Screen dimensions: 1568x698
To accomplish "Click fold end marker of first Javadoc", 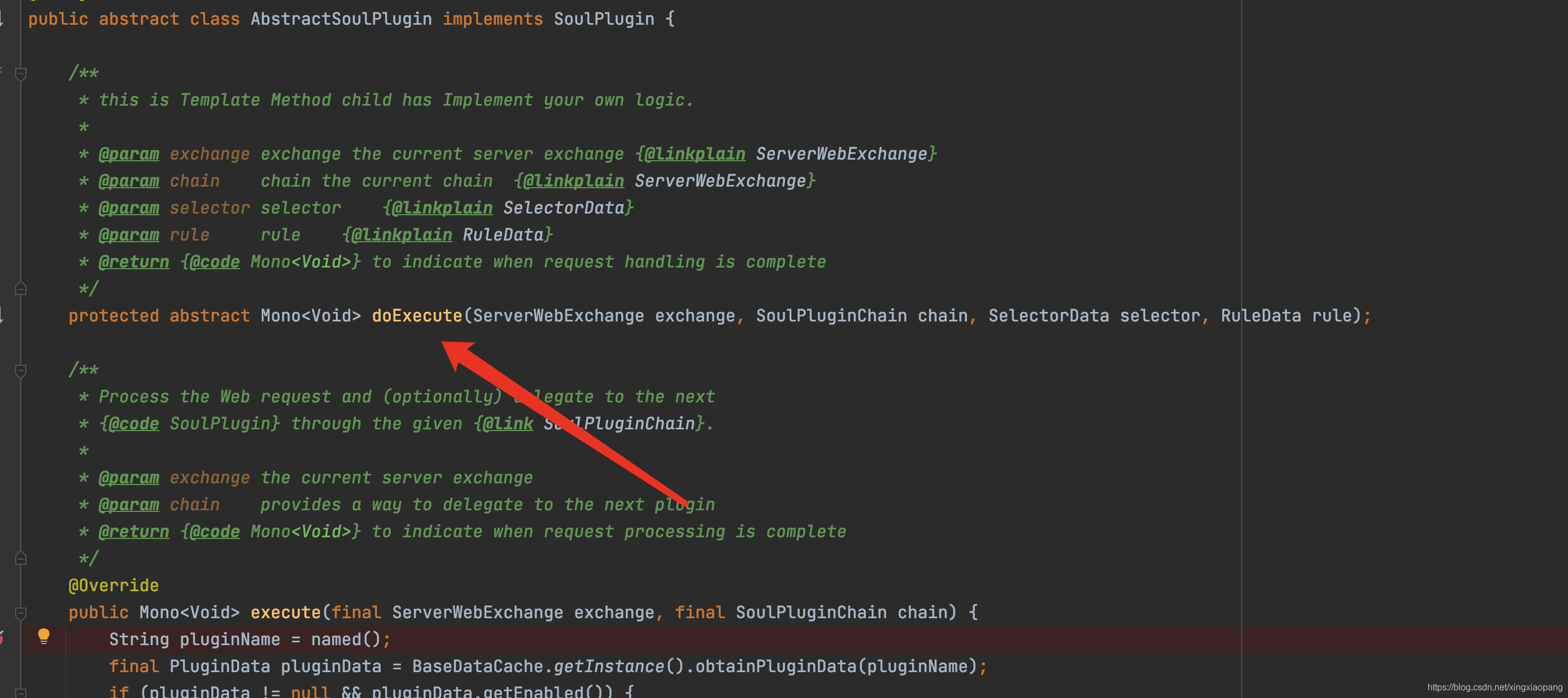I will pyautogui.click(x=21, y=288).
